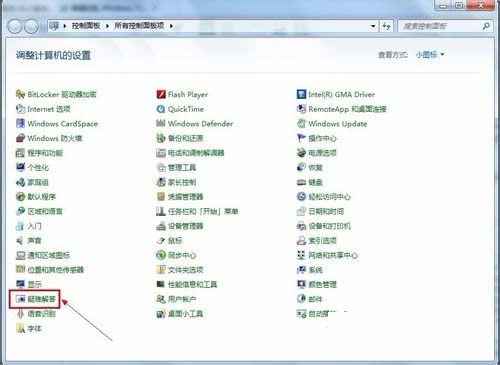Image resolution: width=500 pixels, height=365 pixels.
Task: Click the RemoteApp 和桌面连接 icon
Action: pos(301,109)
